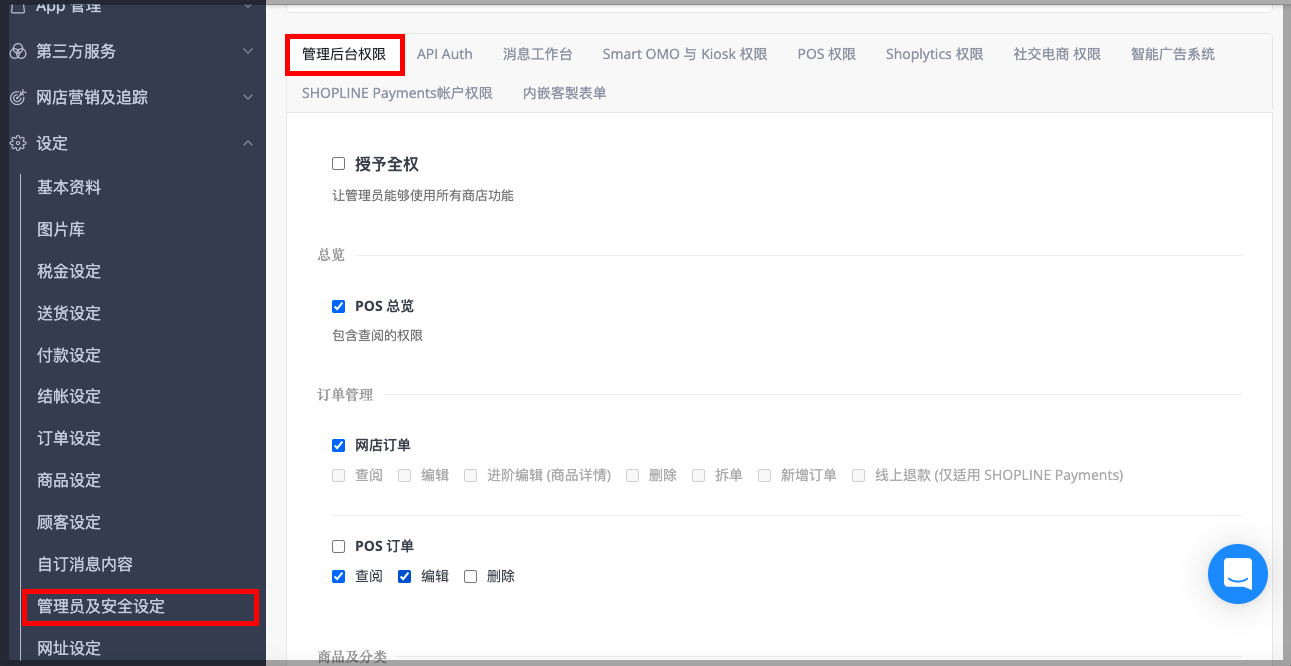Uncheck the POS 总览 checkbox

click(x=338, y=306)
